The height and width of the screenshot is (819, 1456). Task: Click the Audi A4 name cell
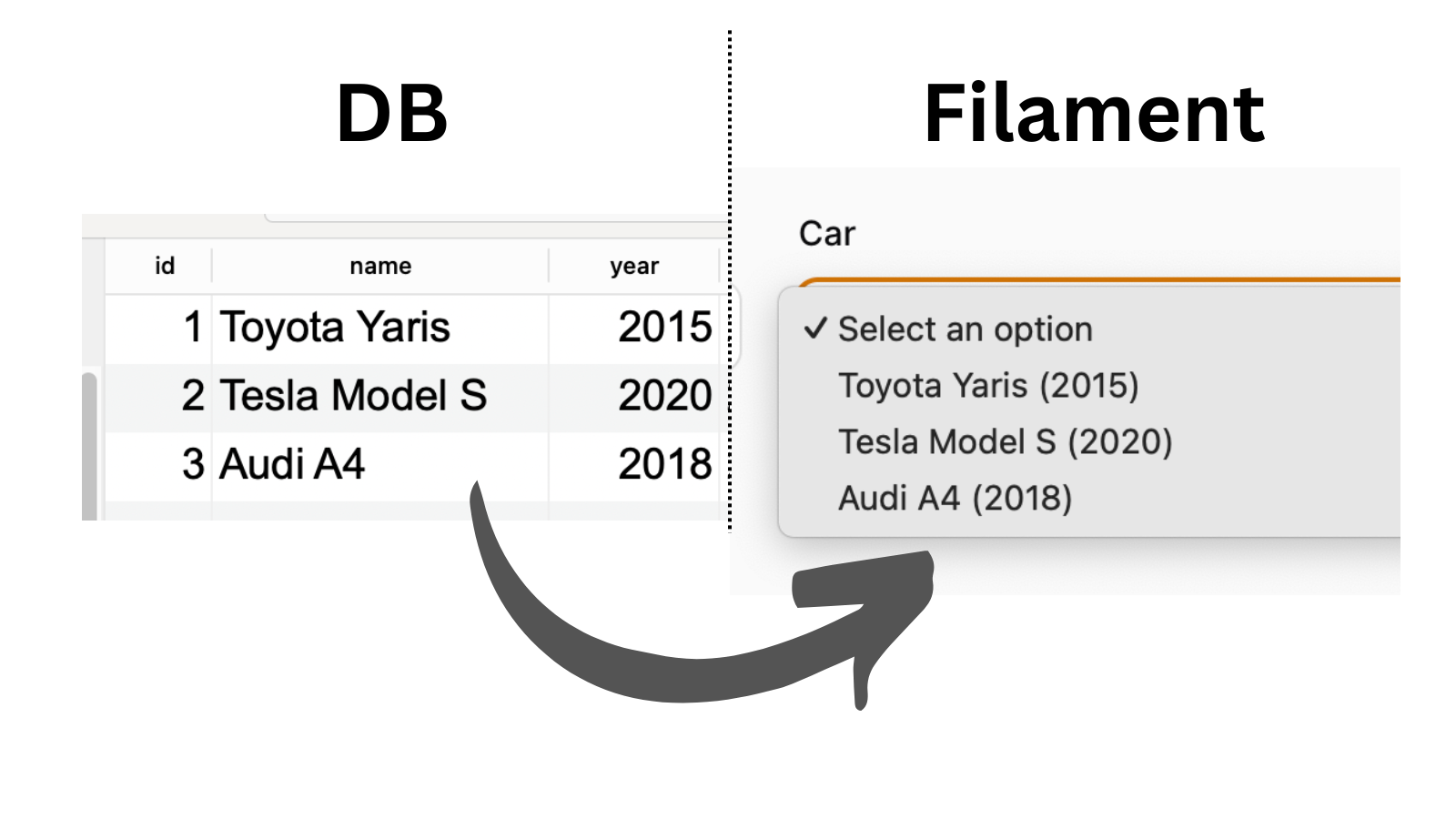292,464
